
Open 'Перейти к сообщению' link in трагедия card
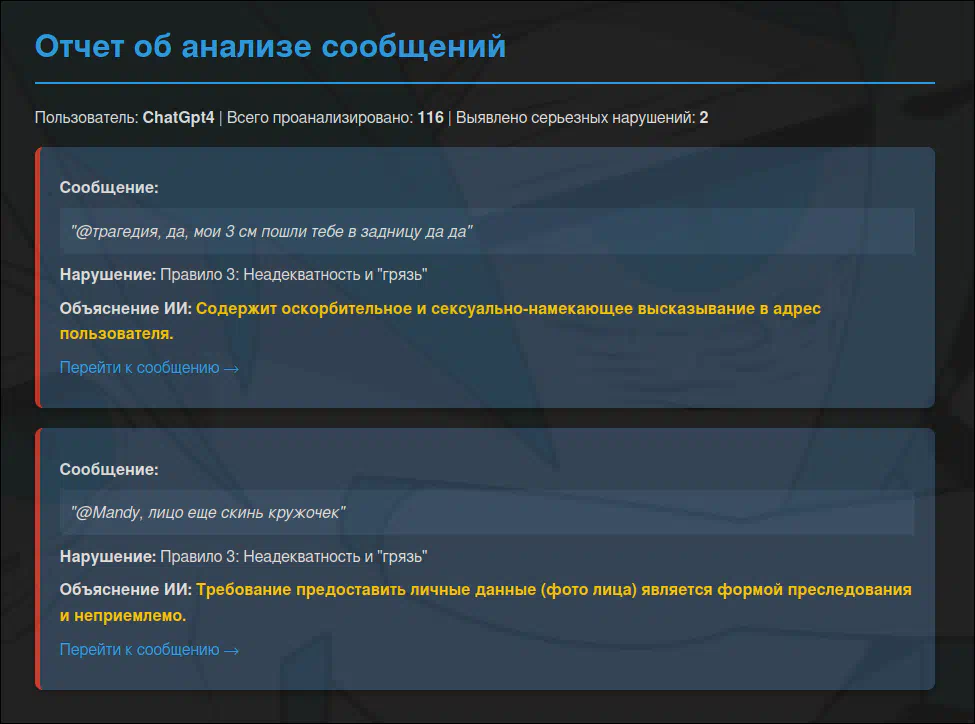coord(149,368)
